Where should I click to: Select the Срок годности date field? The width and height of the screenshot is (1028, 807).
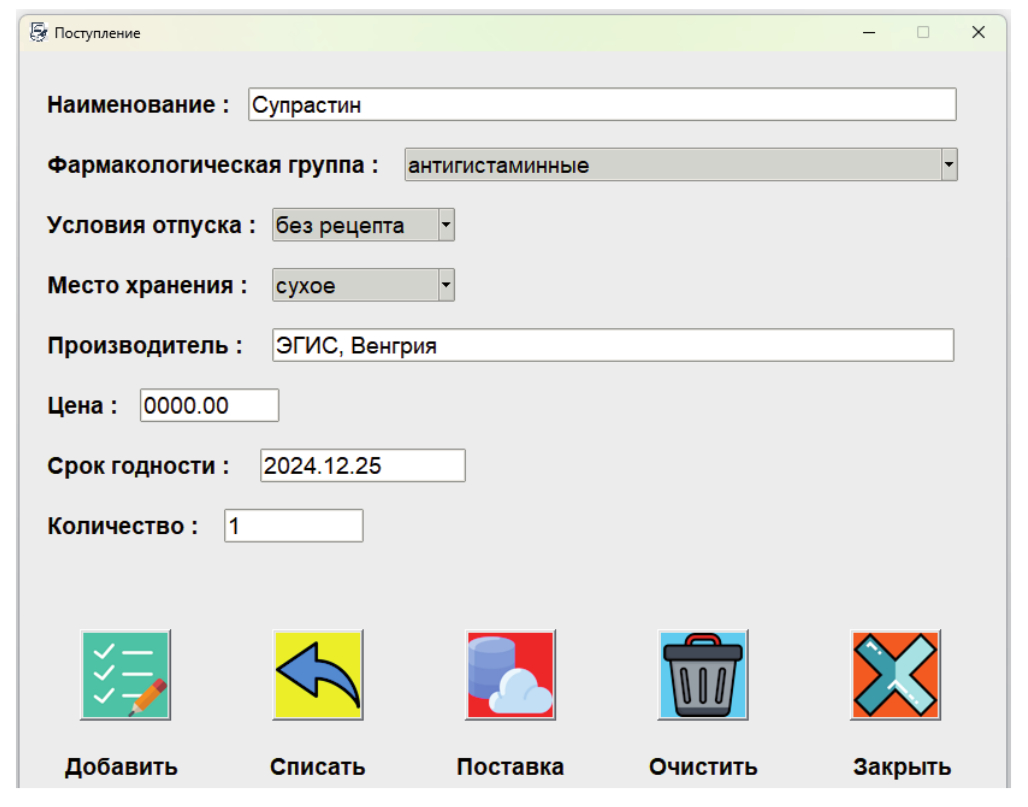click(x=362, y=466)
